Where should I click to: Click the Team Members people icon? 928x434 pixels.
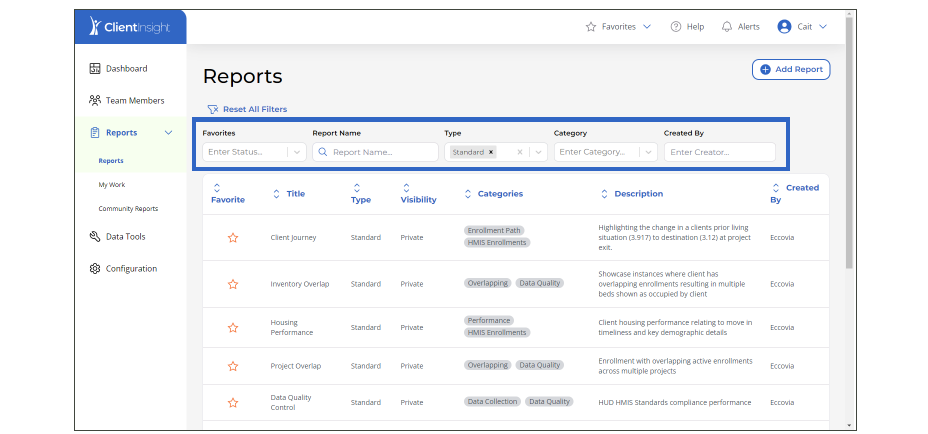(95, 101)
